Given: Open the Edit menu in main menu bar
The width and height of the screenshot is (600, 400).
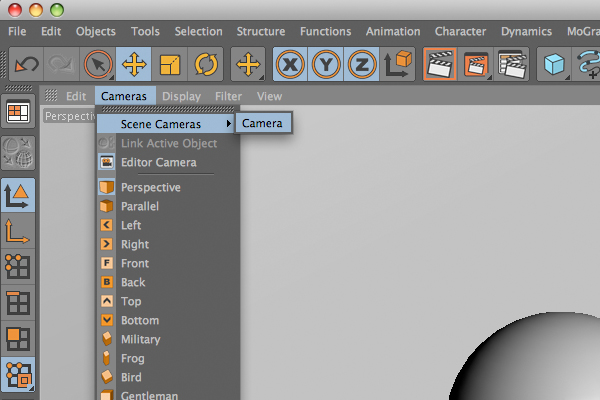Looking at the screenshot, I should 51,31.
